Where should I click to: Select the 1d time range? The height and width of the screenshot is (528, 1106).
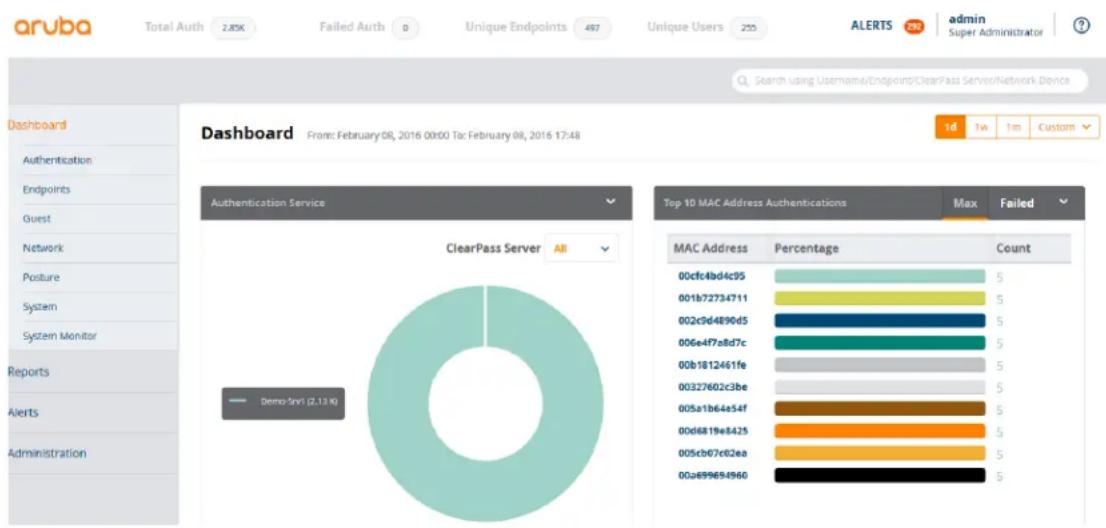coord(950,127)
